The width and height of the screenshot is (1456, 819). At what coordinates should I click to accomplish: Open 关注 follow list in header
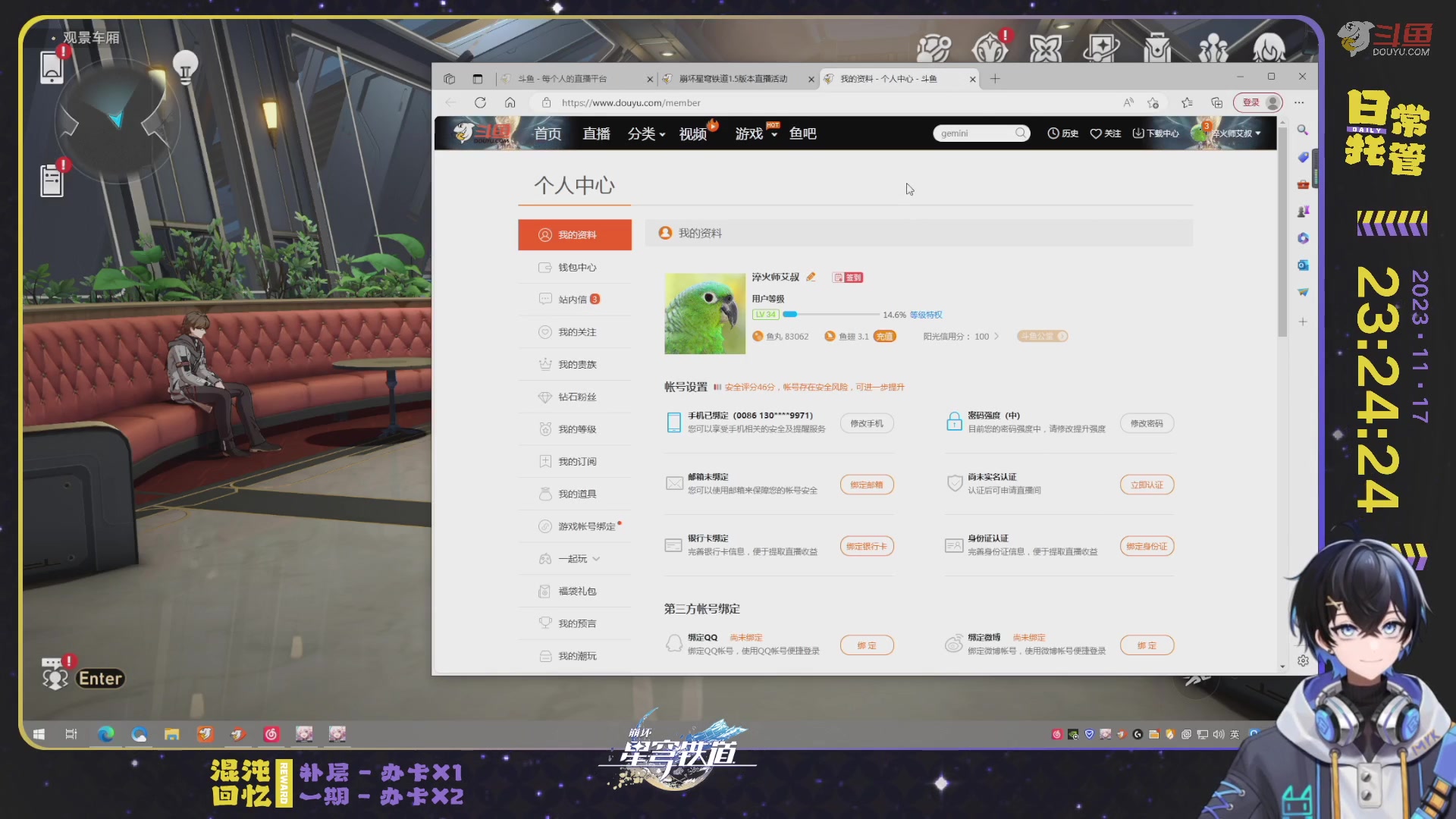pyautogui.click(x=1106, y=133)
